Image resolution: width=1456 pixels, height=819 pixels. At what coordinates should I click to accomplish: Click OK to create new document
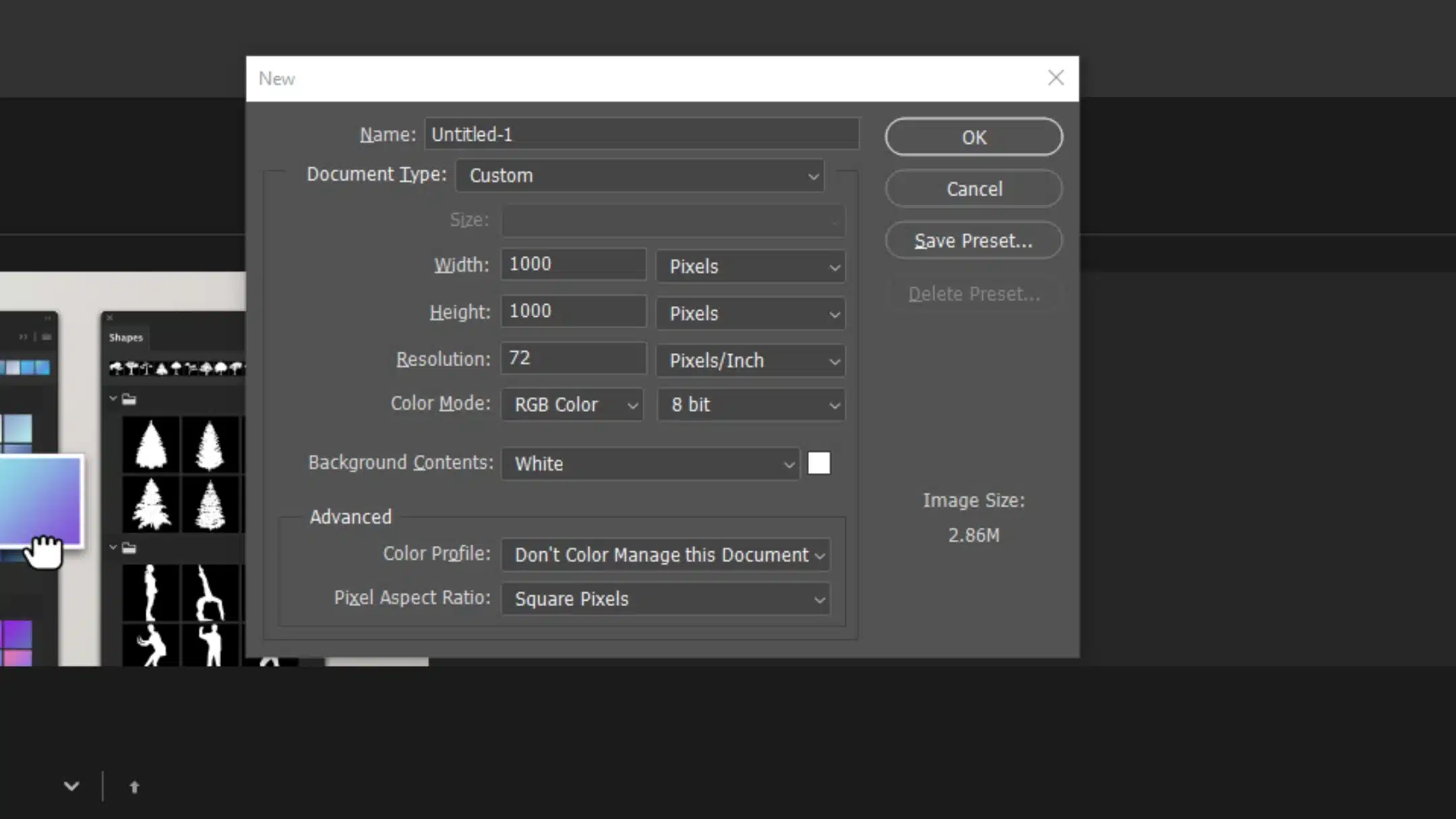(974, 137)
